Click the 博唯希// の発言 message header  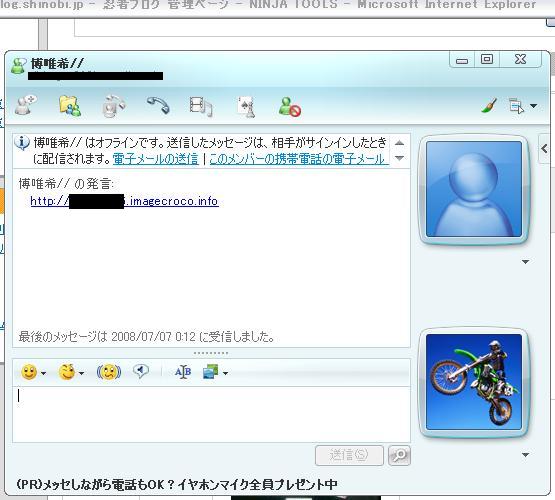(x=66, y=184)
